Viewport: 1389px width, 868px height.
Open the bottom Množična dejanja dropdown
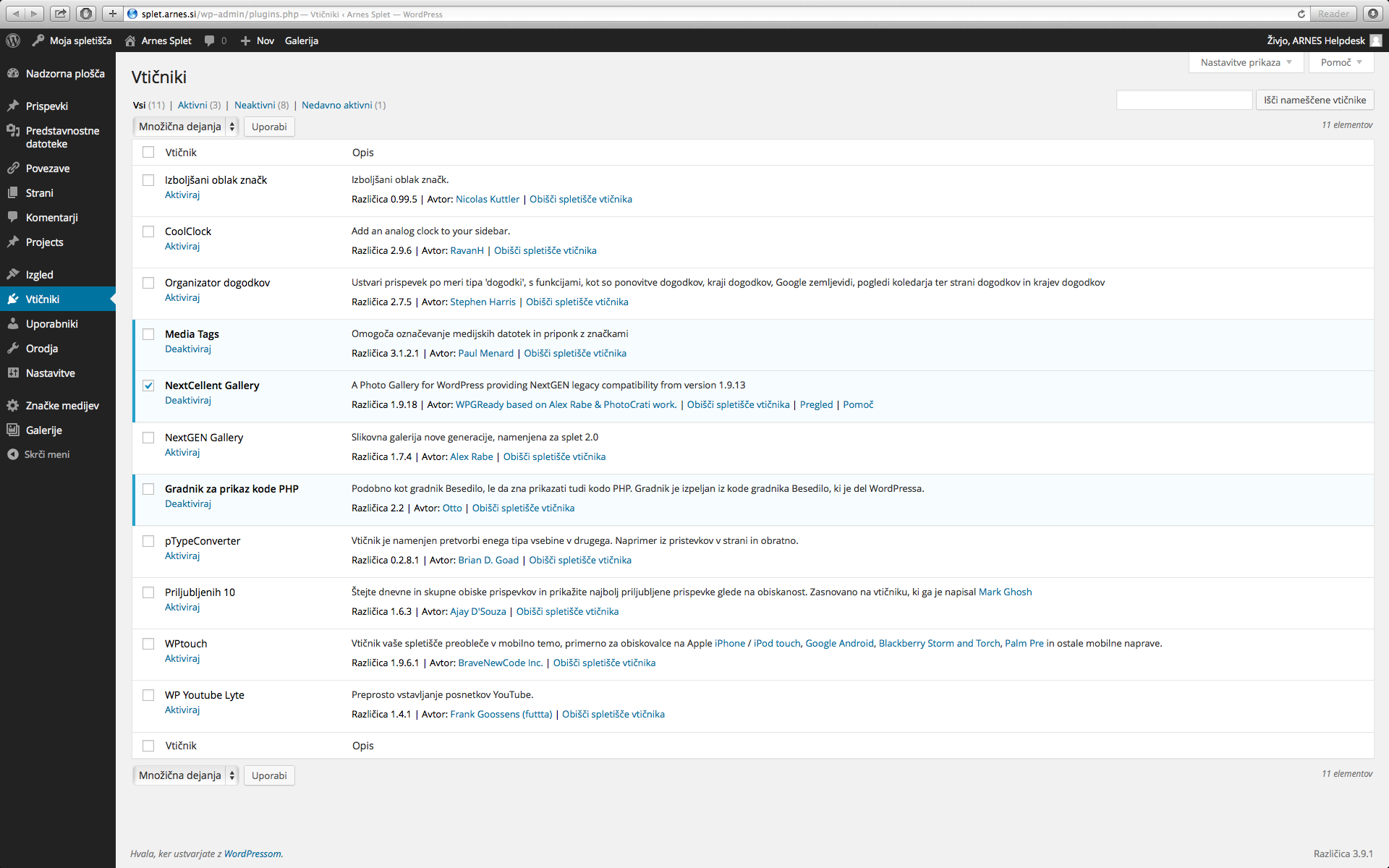[x=186, y=775]
